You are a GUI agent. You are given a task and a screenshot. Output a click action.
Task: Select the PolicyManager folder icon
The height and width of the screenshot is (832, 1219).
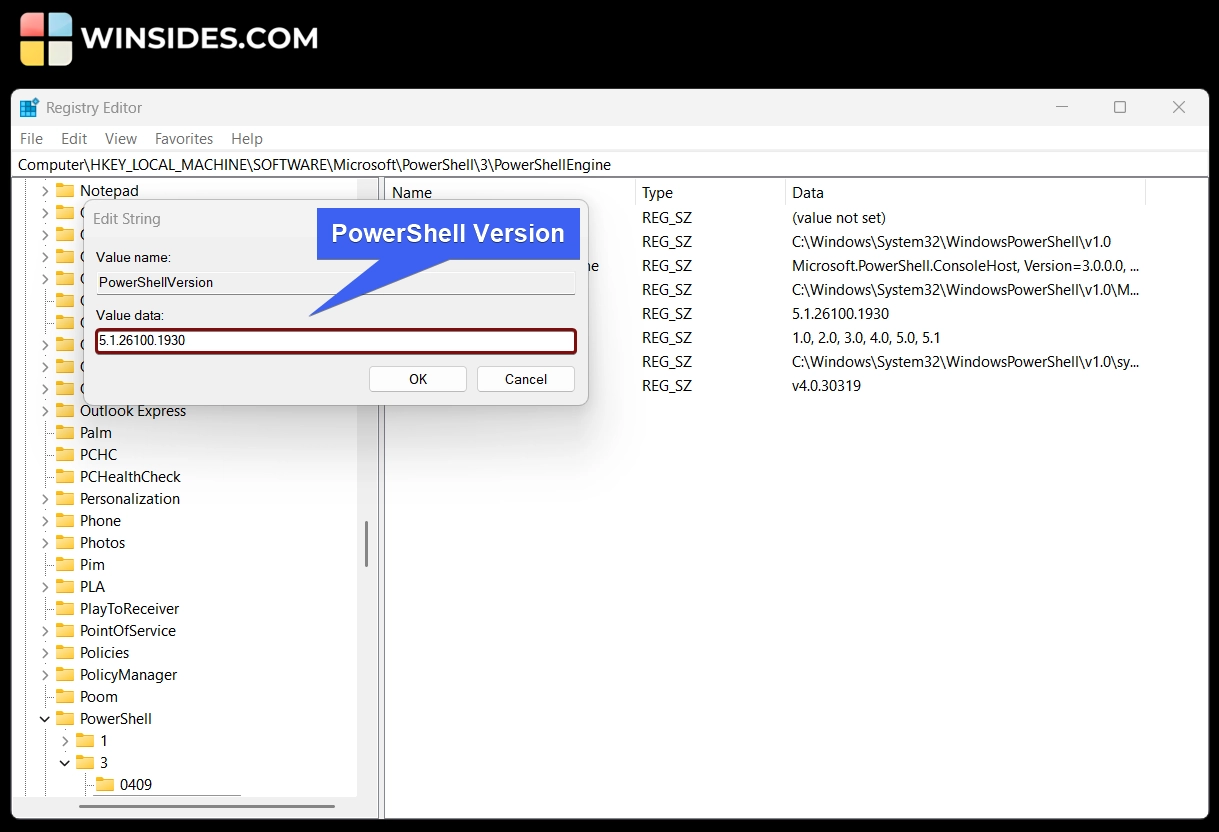tap(65, 675)
